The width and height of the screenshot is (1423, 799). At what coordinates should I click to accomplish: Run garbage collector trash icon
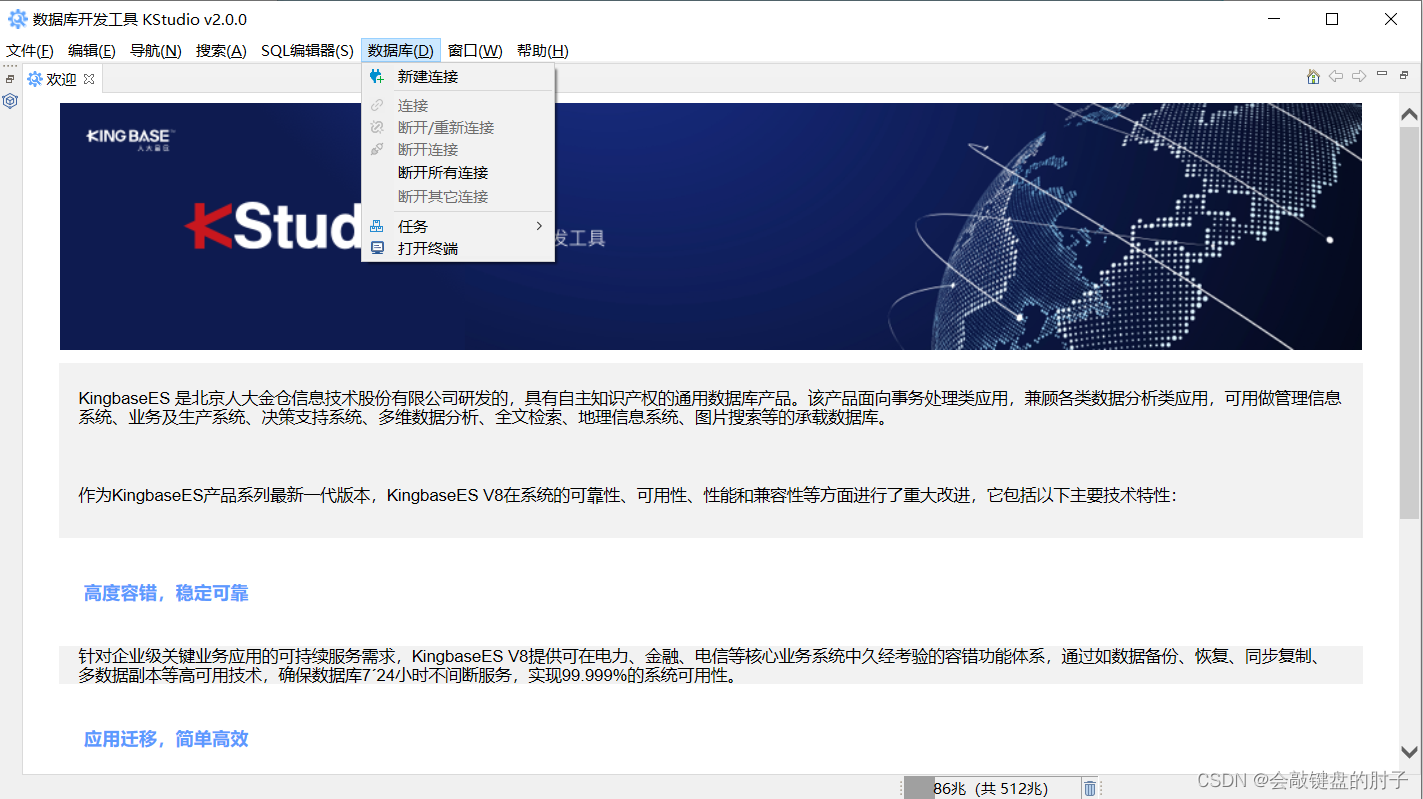coord(1090,789)
